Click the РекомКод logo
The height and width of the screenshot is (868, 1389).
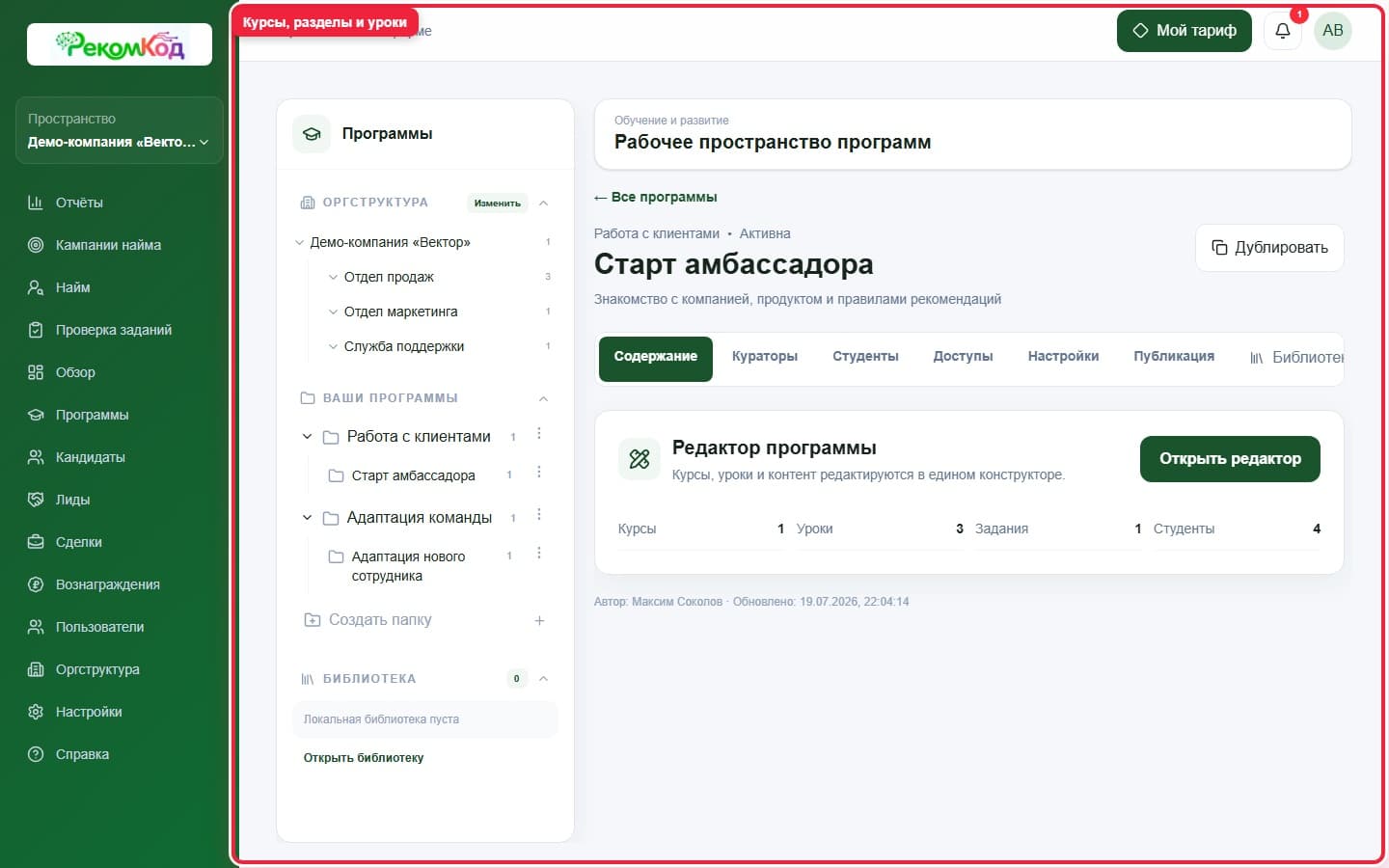point(120,44)
